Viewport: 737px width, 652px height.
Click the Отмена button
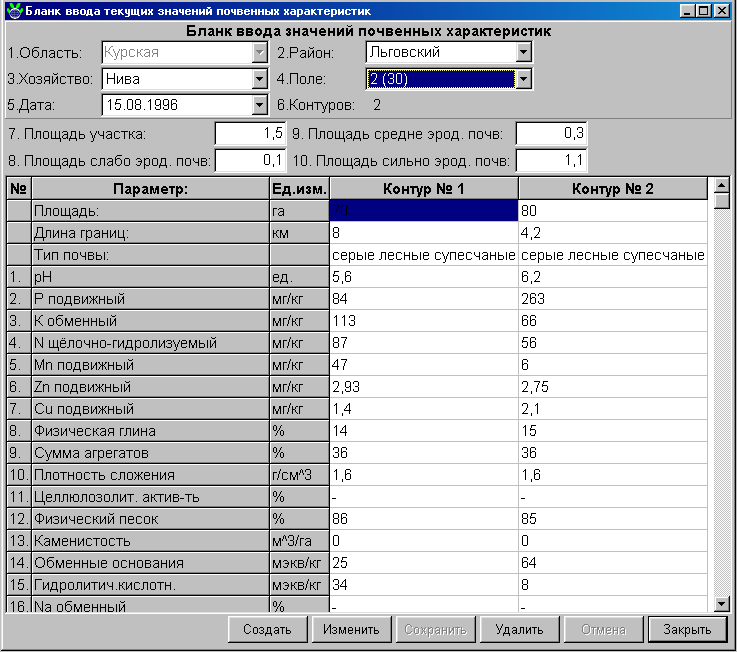(604, 629)
